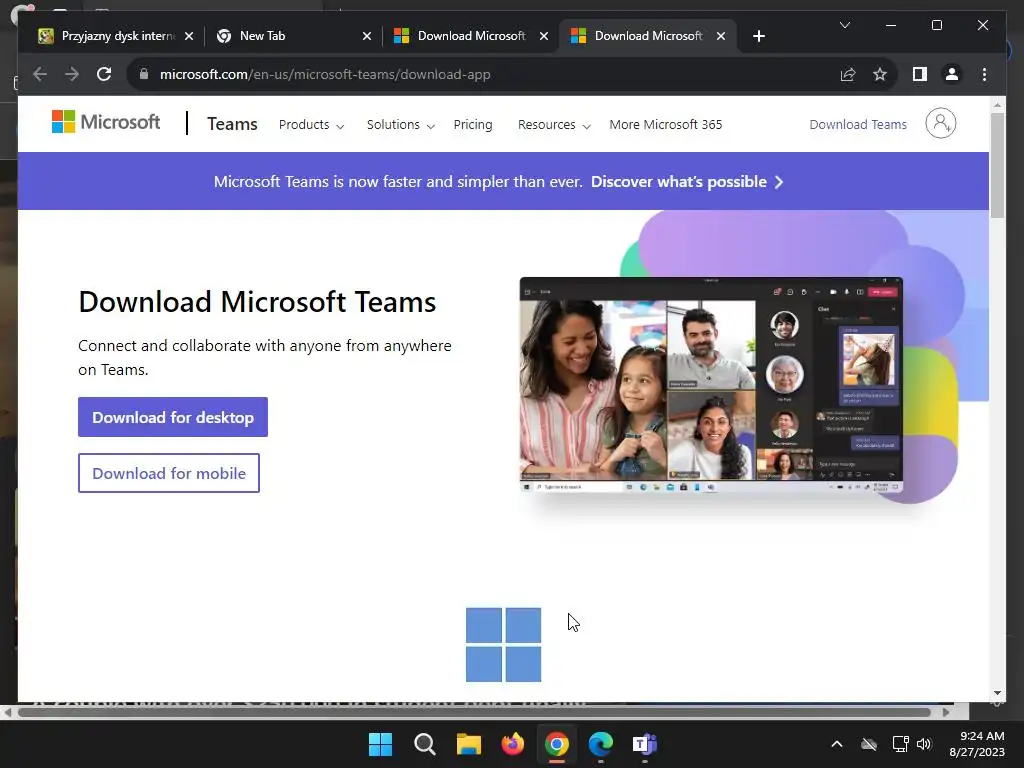This screenshot has height=768, width=1024.
Task: Open the Pricing page
Action: pyautogui.click(x=473, y=125)
